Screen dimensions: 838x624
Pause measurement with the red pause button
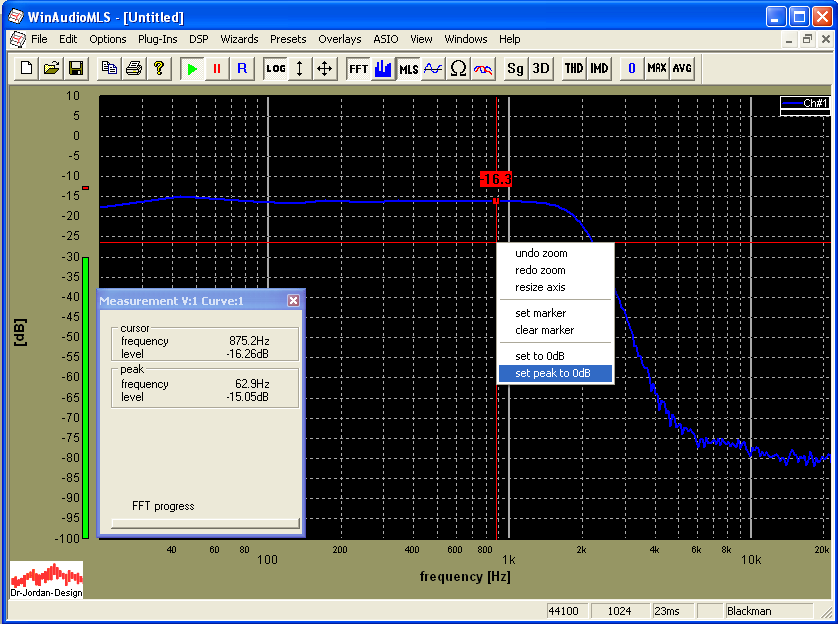point(216,68)
